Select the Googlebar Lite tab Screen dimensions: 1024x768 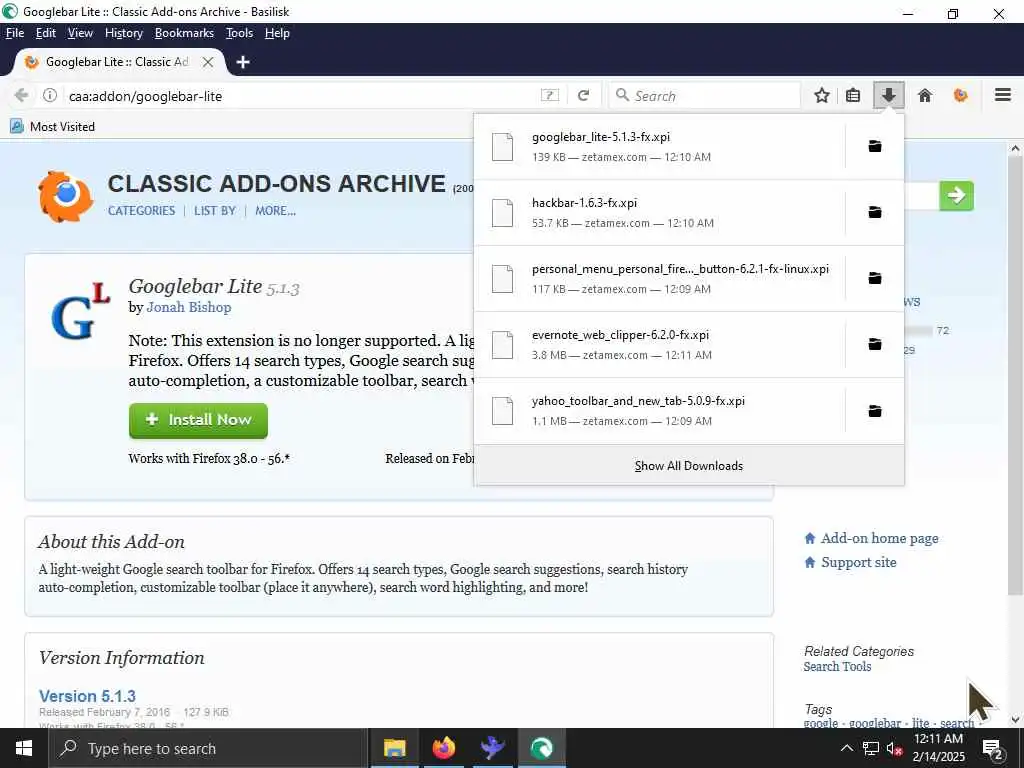(x=118, y=62)
